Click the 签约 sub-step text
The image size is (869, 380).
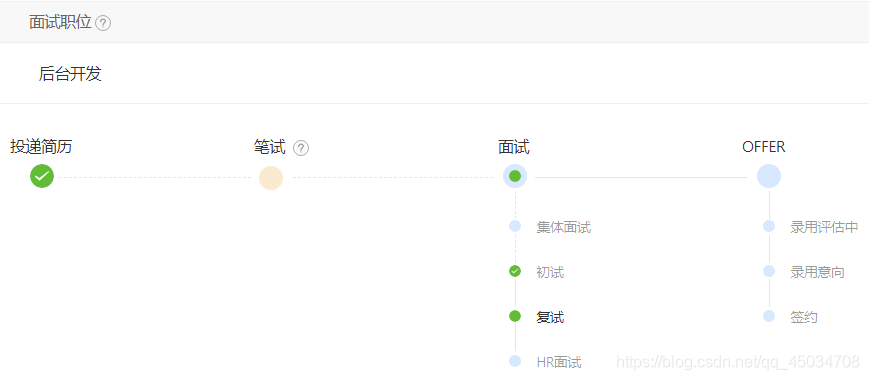coord(804,317)
